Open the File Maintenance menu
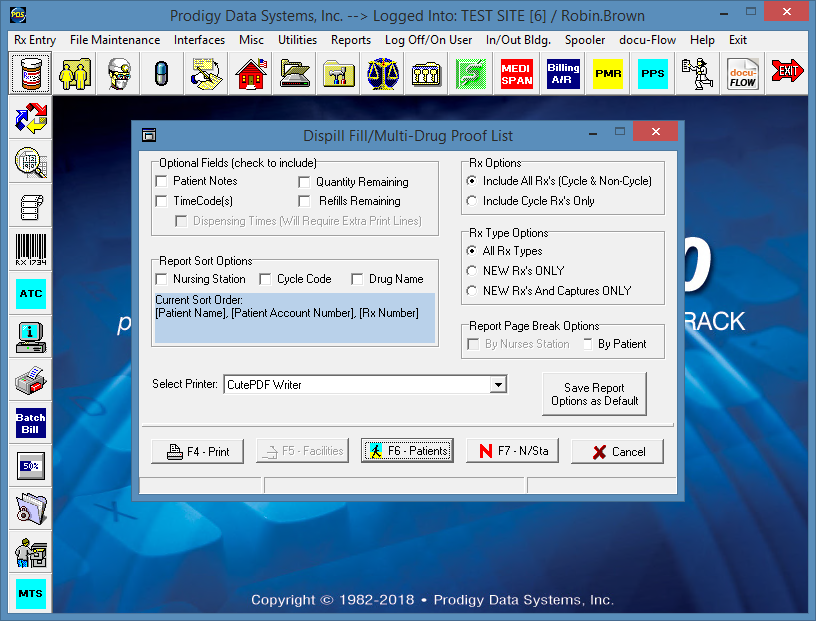Viewport: 816px width, 621px height. (x=115, y=40)
